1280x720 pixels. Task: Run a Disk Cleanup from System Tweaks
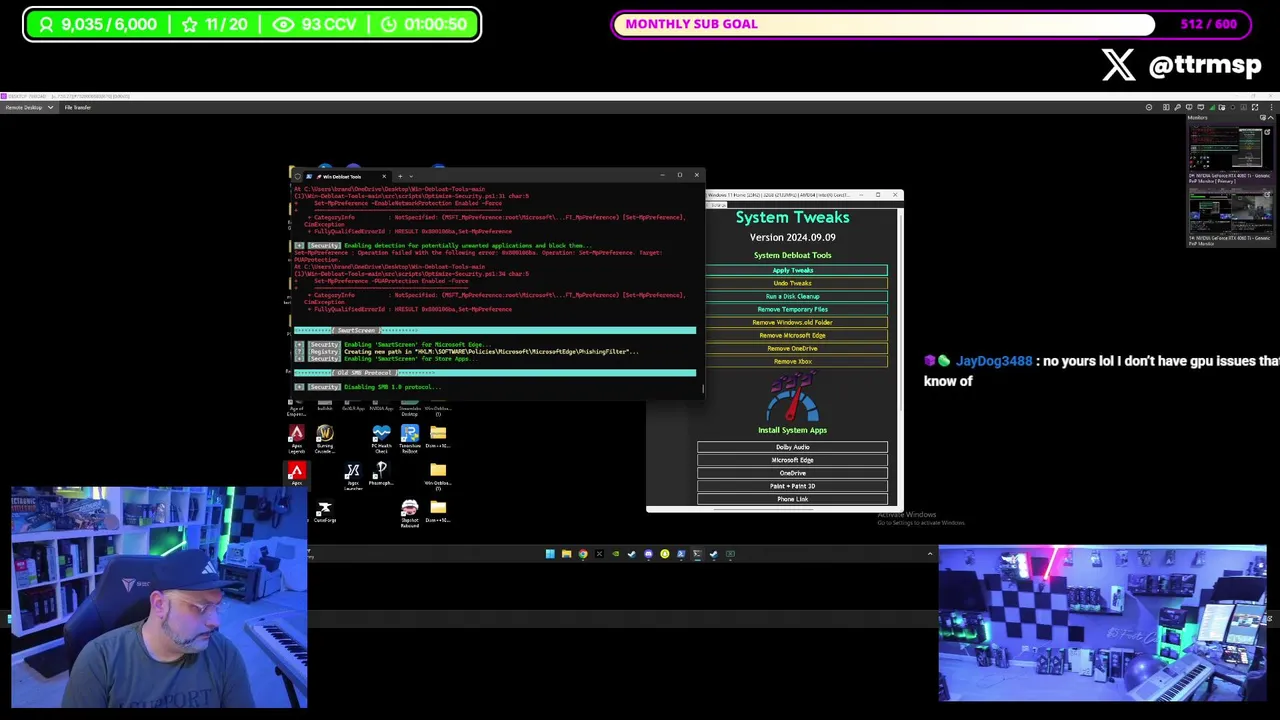(792, 296)
